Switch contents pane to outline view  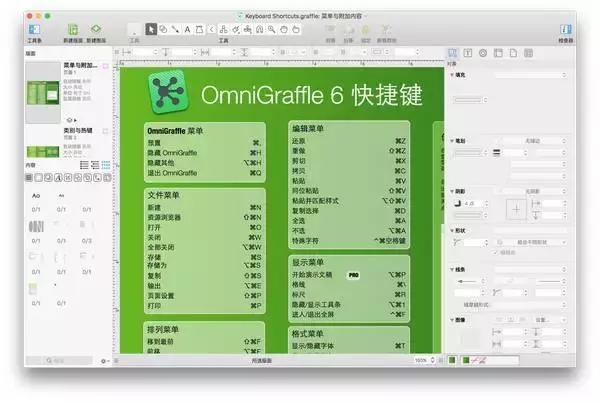click(95, 165)
